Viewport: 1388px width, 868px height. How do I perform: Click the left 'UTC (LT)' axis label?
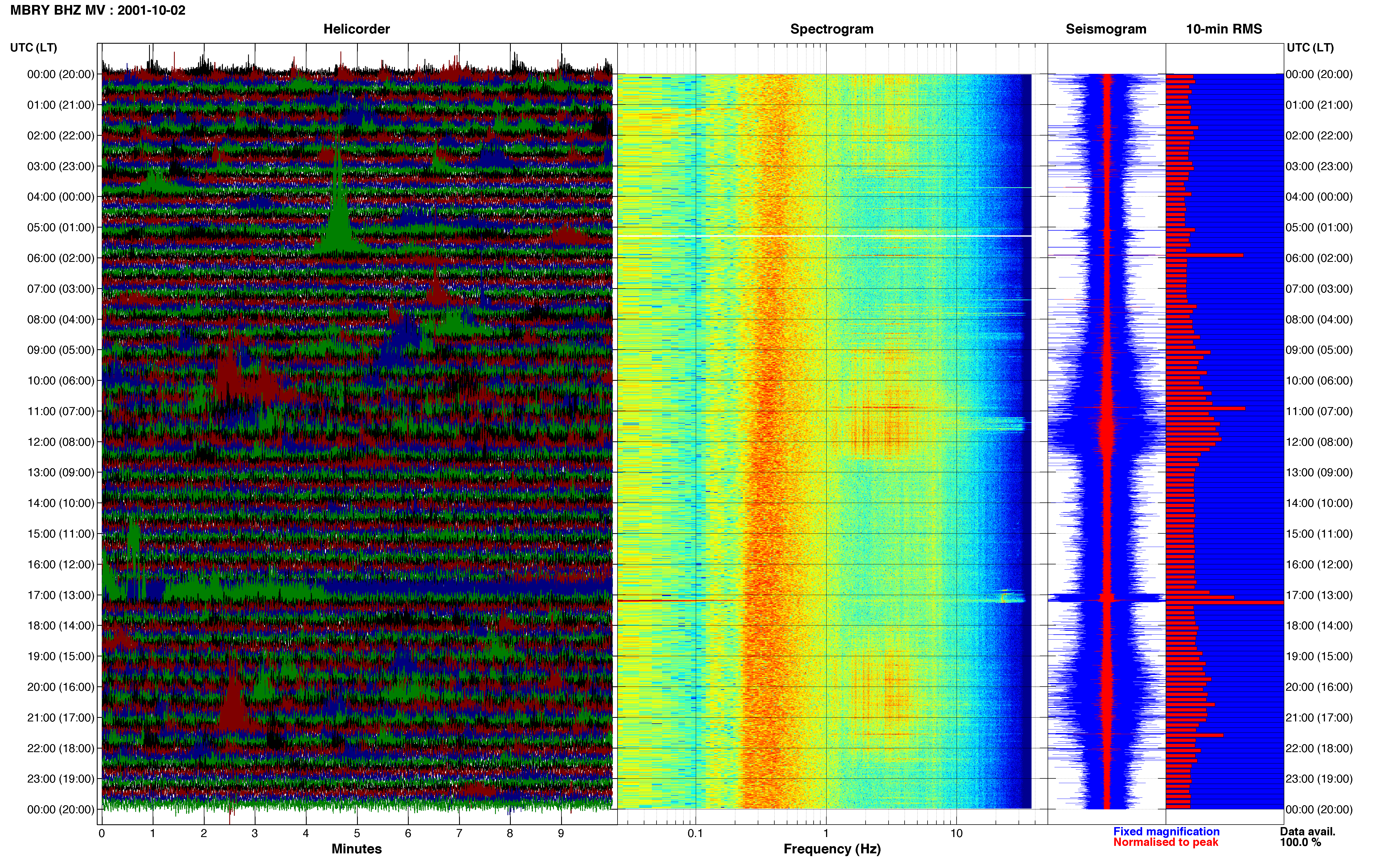[x=33, y=48]
